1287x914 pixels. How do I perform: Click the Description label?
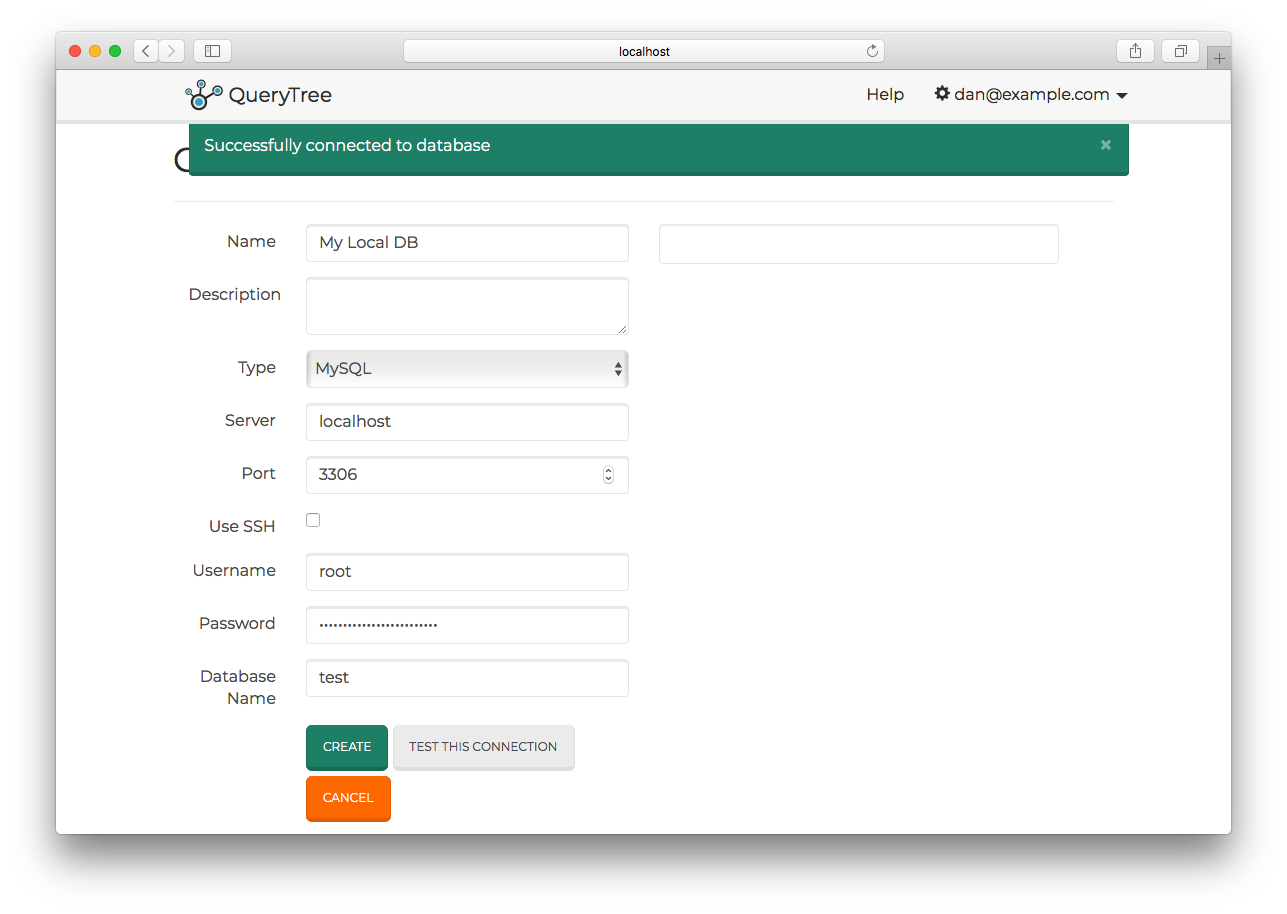(235, 294)
